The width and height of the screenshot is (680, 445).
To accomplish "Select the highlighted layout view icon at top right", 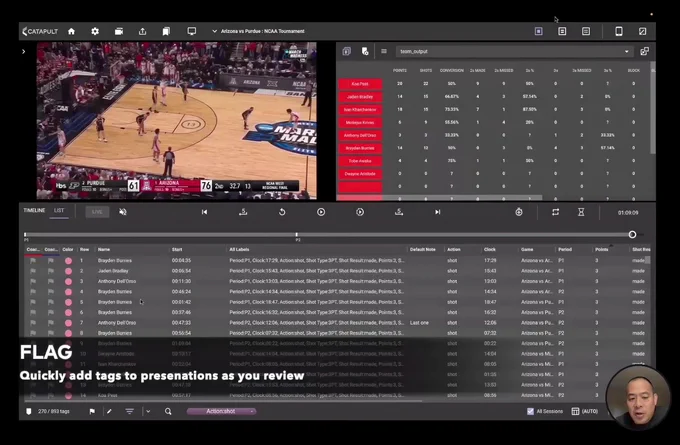I will point(538,31).
